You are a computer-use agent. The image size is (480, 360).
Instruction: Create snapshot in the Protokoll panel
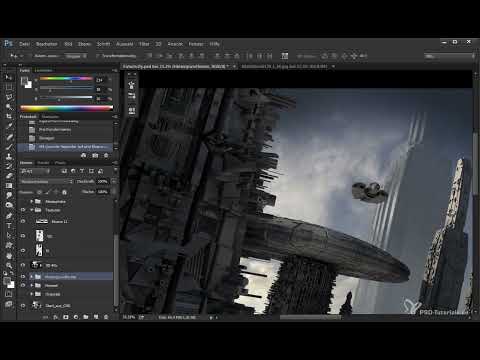95,156
